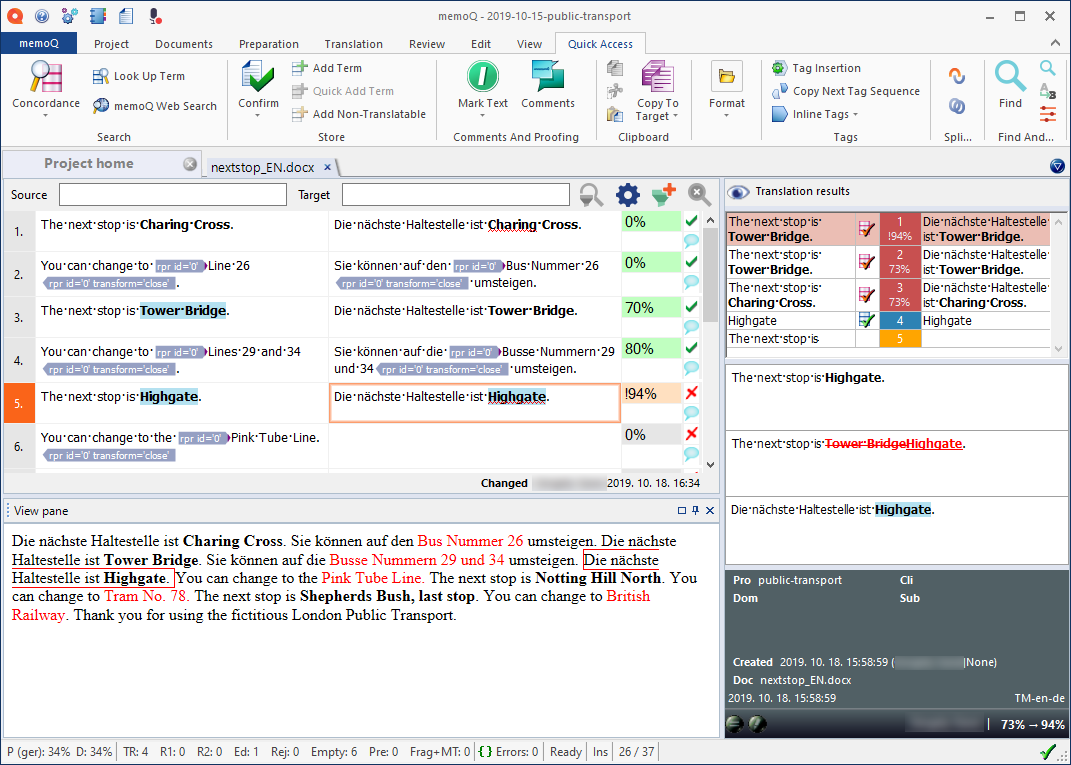
Task: Click the add filter funnel icon
Action: tap(664, 195)
